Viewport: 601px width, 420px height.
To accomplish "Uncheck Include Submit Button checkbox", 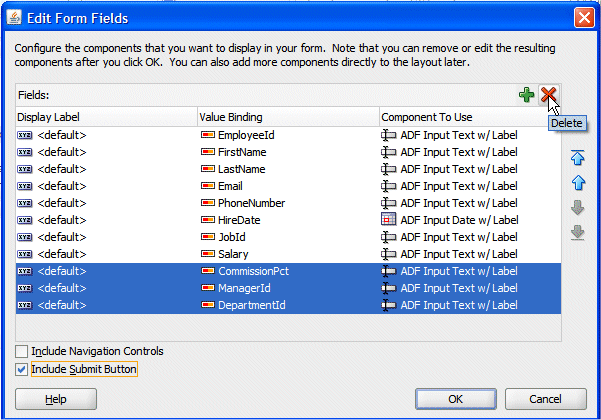I will pyautogui.click(x=21, y=369).
